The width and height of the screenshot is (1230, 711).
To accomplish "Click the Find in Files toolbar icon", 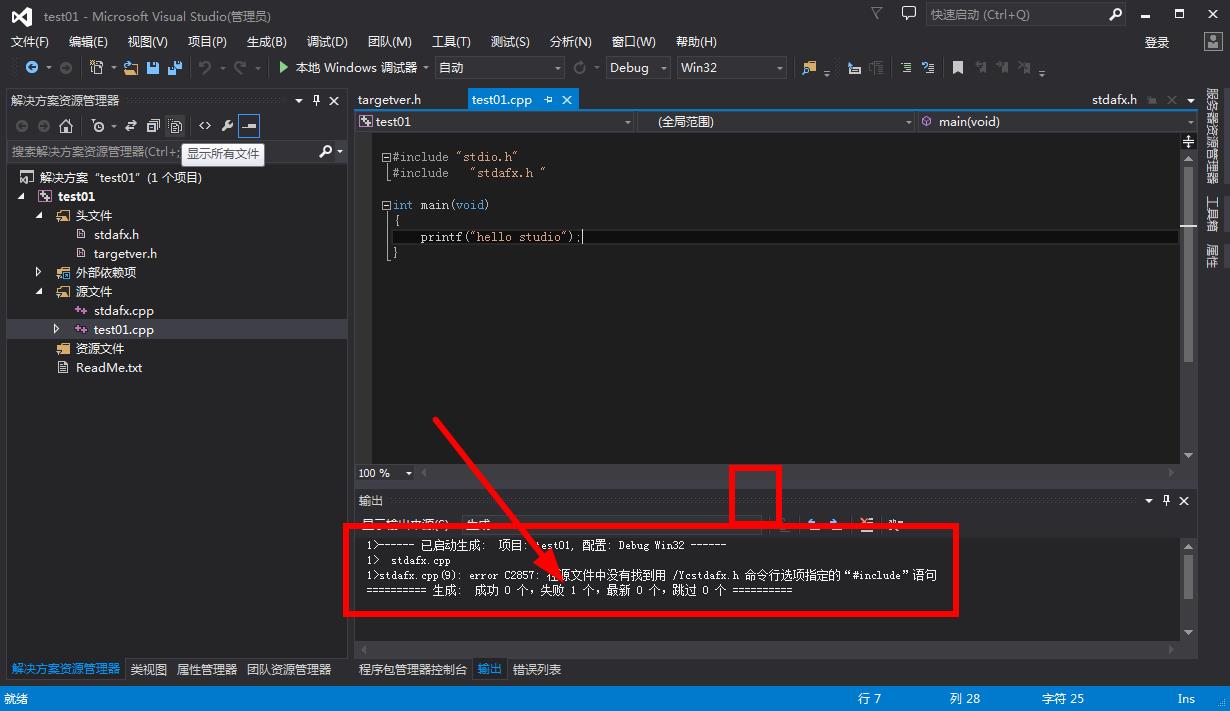I will [808, 67].
